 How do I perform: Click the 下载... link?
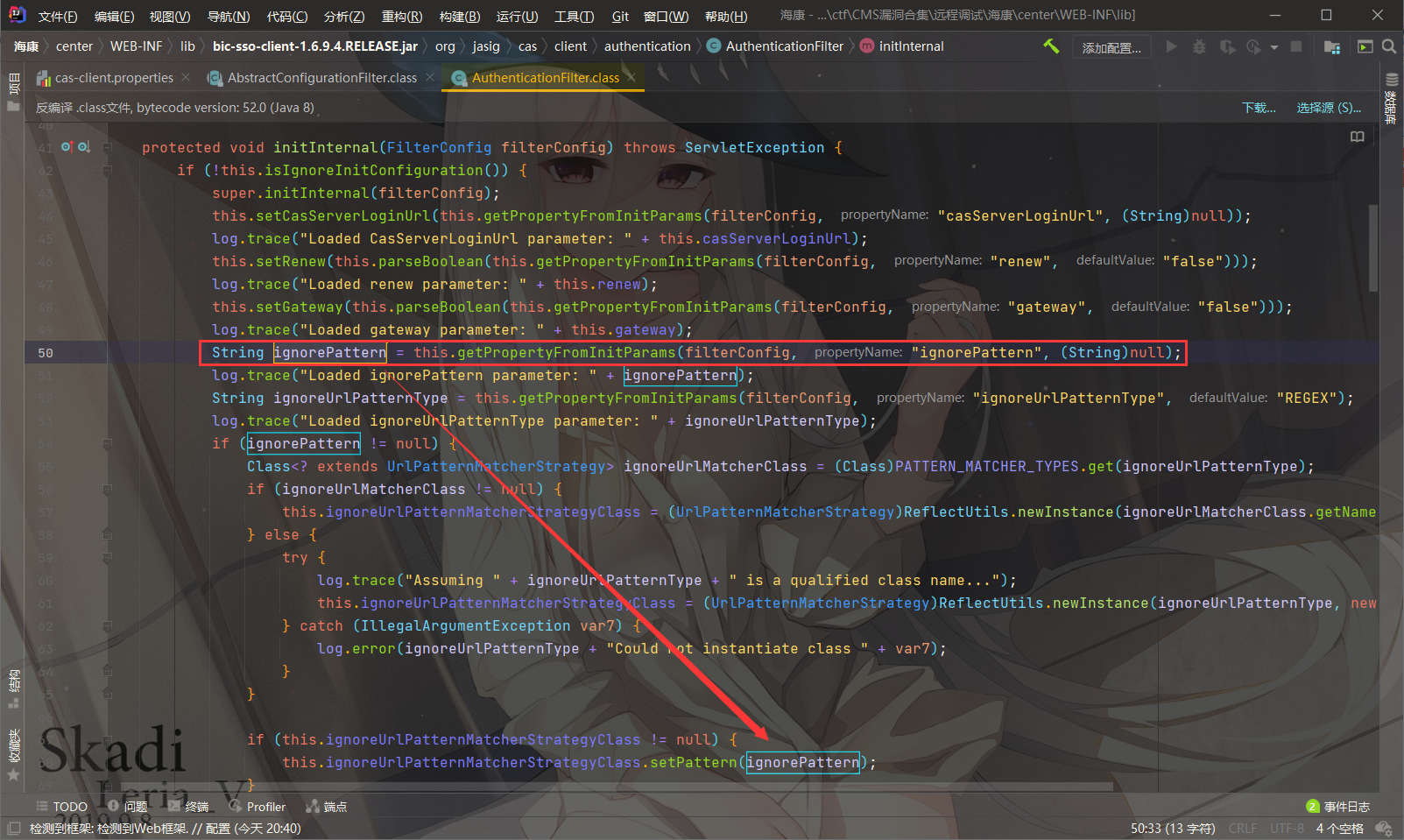1259,108
